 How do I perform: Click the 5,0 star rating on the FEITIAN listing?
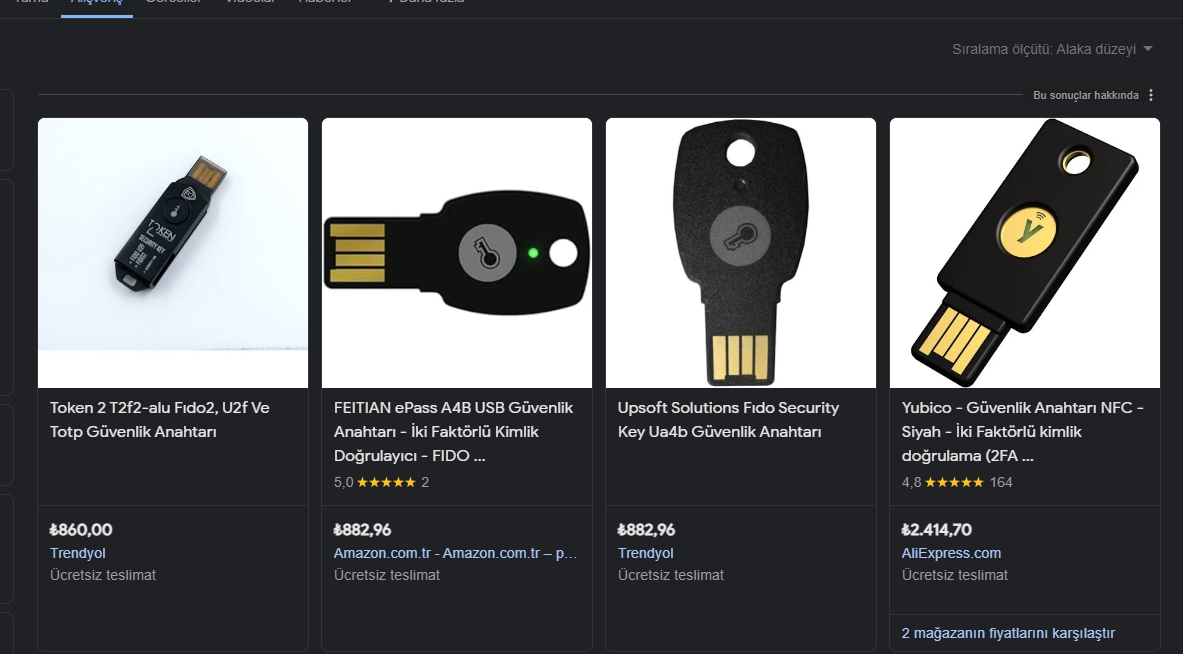click(x=380, y=482)
